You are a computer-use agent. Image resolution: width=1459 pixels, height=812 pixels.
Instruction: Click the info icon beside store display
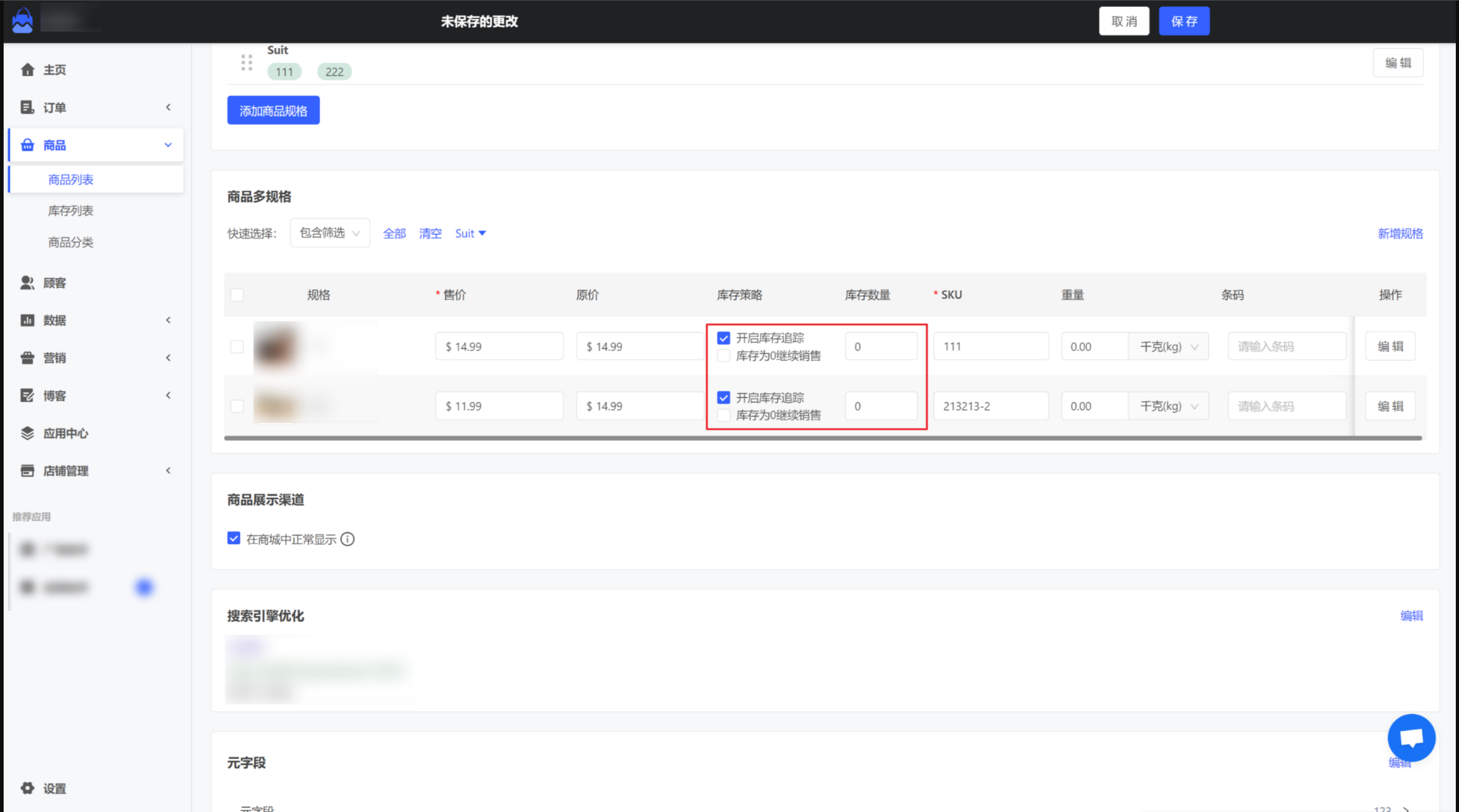click(348, 539)
